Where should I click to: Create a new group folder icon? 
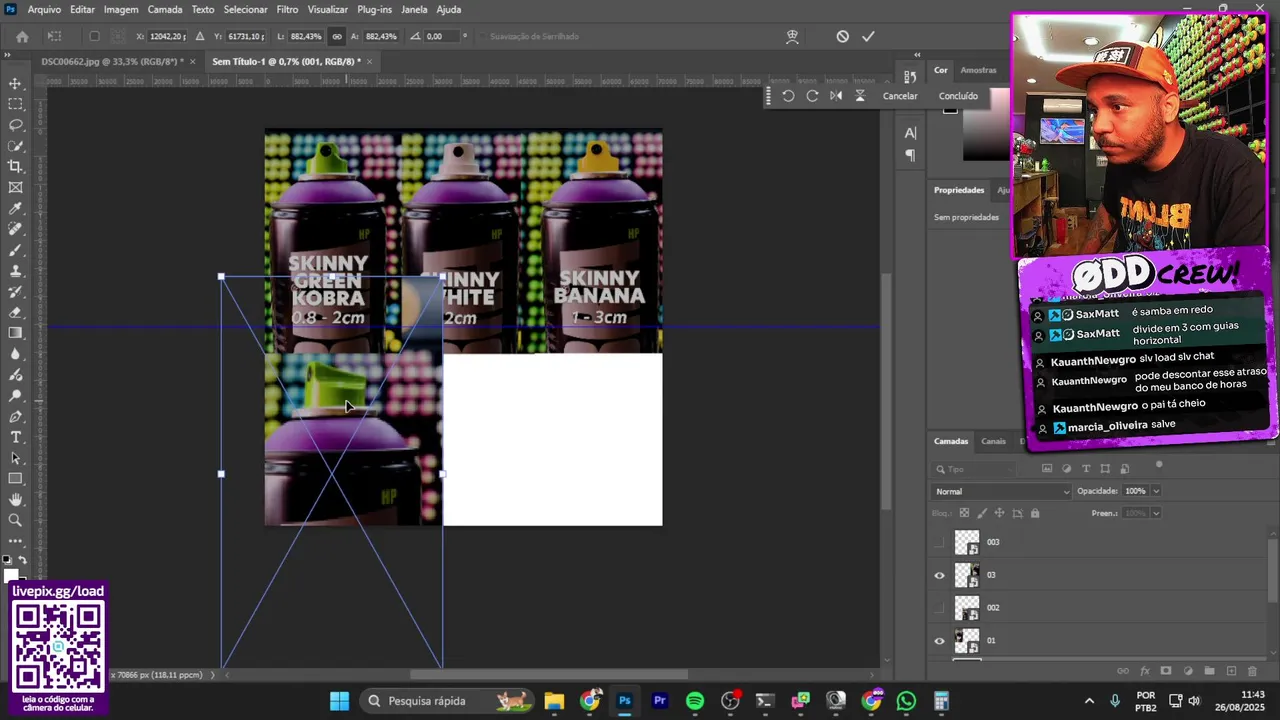click(1209, 671)
